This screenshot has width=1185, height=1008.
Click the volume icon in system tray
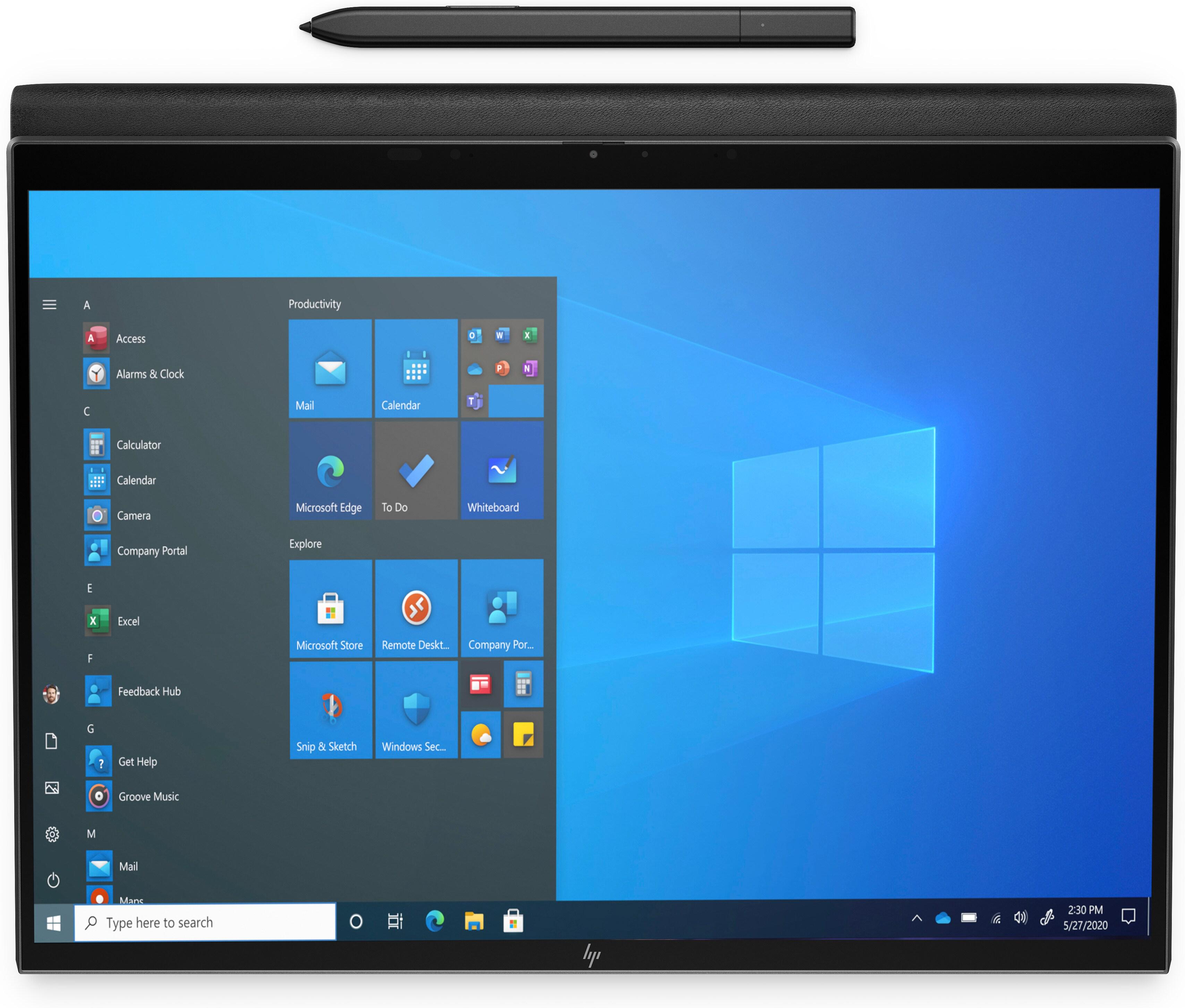point(1020,918)
